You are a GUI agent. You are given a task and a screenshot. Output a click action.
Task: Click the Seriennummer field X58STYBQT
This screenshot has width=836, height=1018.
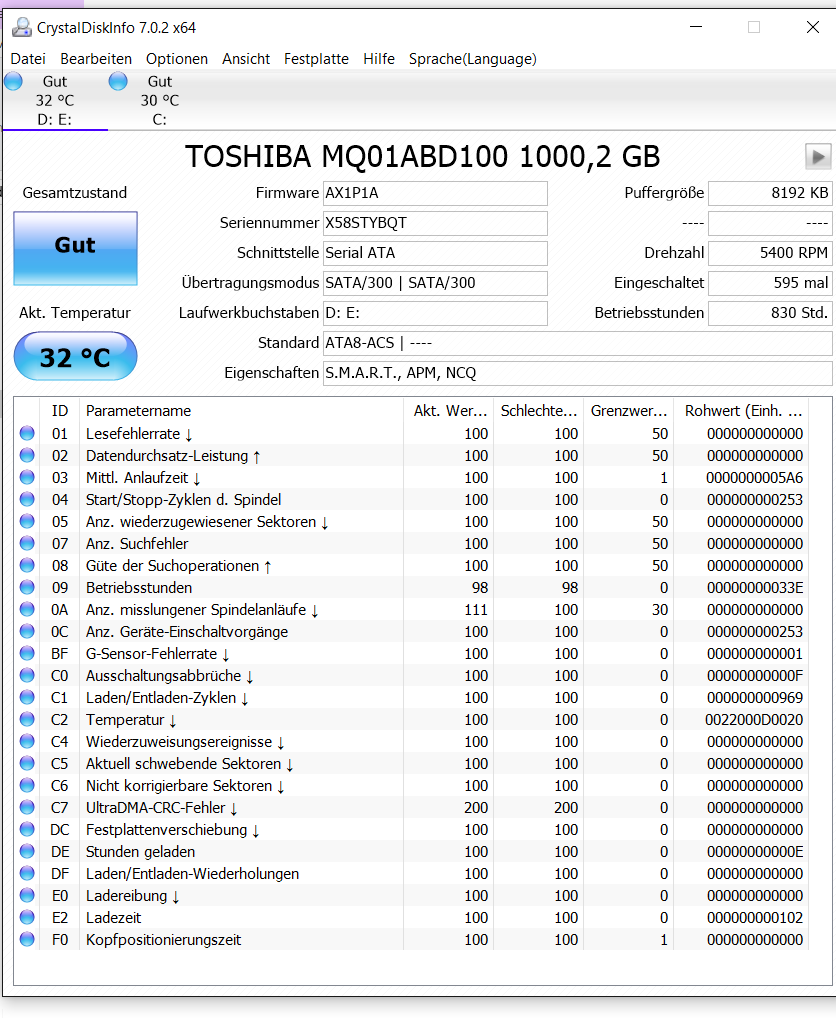436,223
